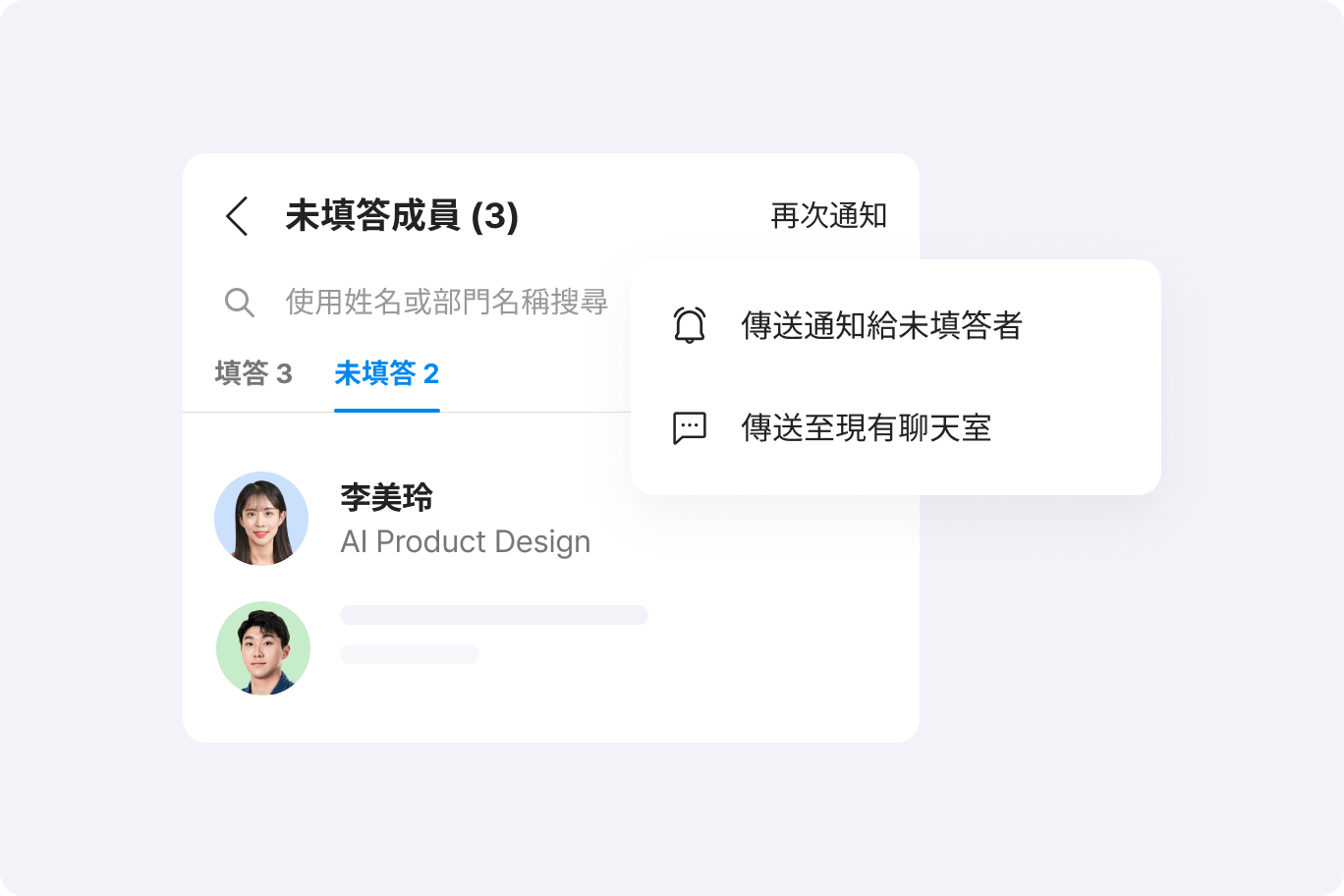1344x896 pixels.
Task: Click the magnifier search icon
Action: (239, 302)
